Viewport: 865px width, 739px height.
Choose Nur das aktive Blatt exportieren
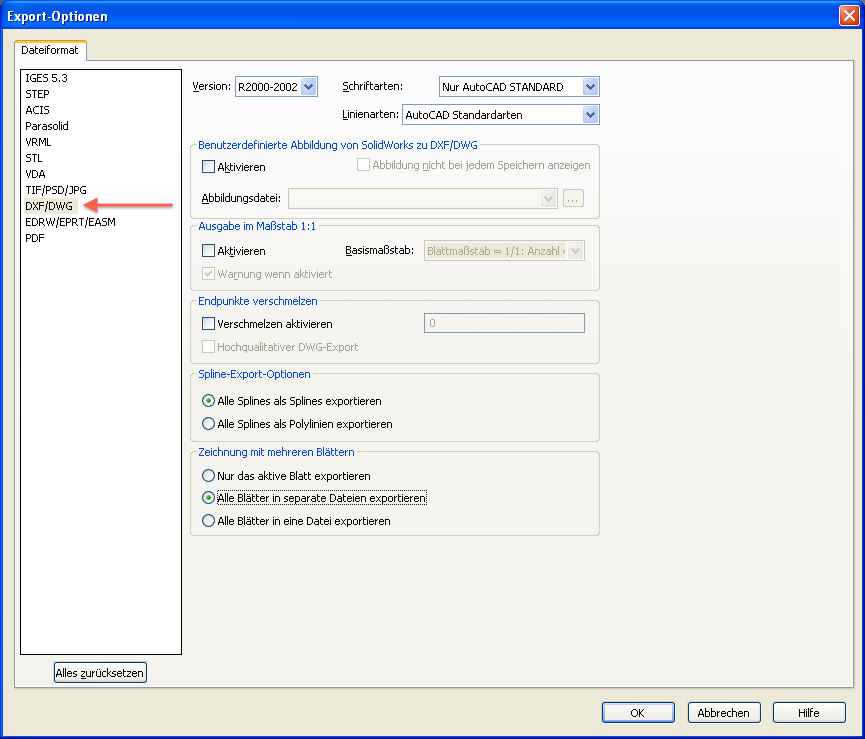click(x=209, y=476)
